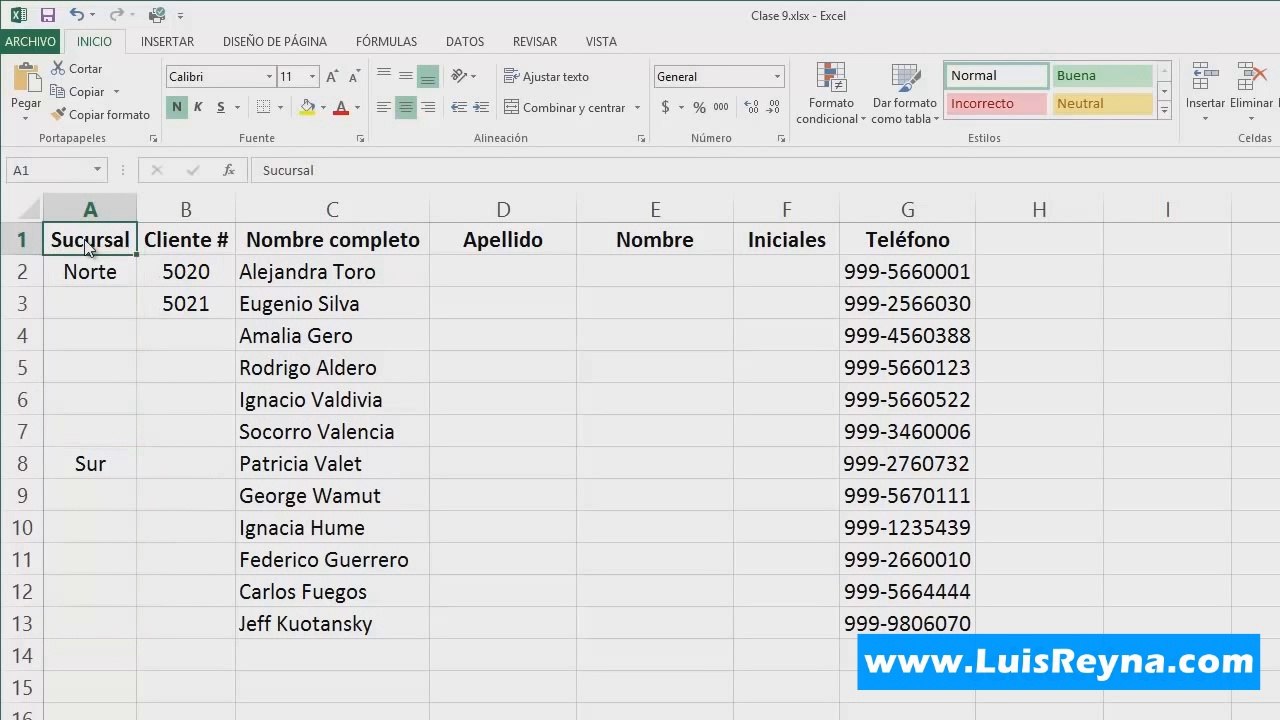Switch to the INSERTAR tab
Screen dimensions: 1280x720
click(x=167, y=42)
